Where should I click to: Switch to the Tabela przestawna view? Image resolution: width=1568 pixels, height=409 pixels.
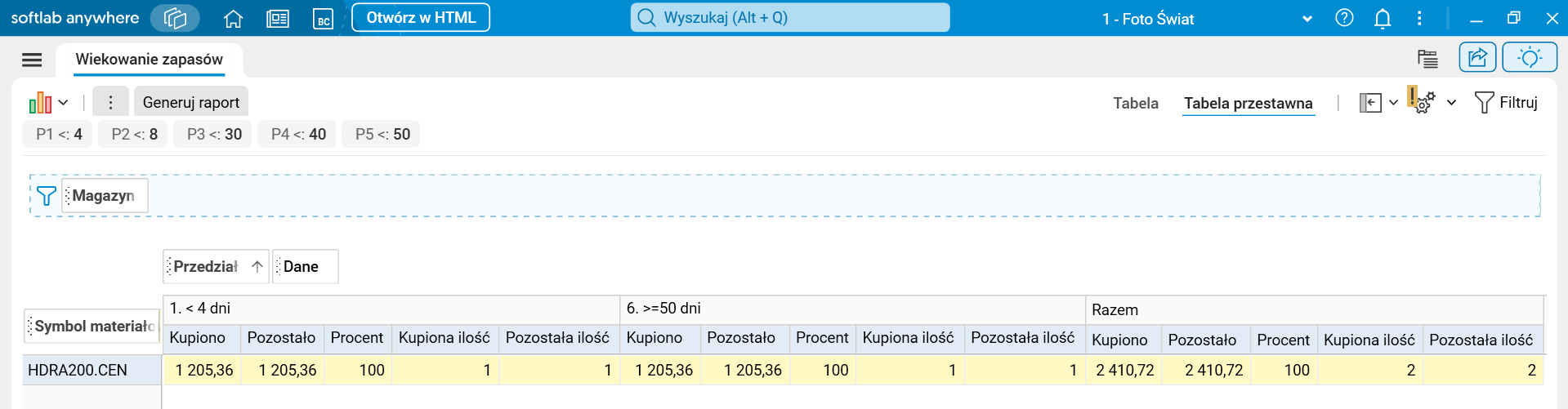point(1249,103)
